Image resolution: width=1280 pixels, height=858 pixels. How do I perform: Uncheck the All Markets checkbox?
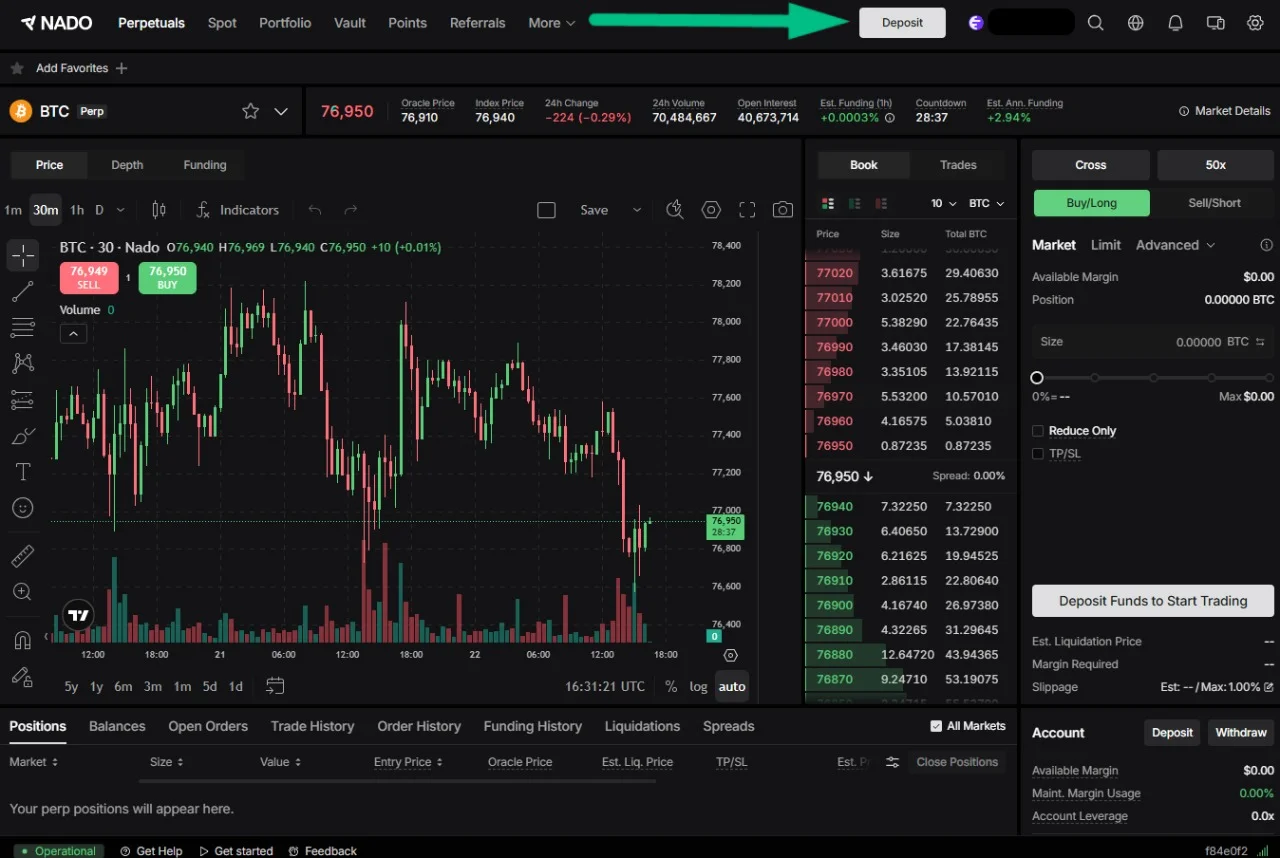tap(936, 726)
